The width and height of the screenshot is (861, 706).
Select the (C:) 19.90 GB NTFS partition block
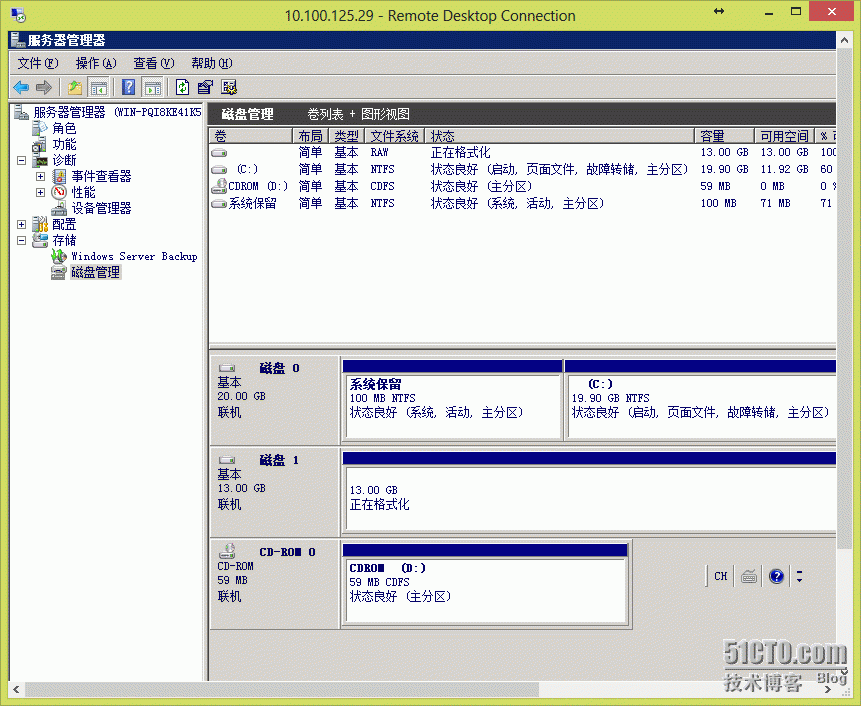701,400
